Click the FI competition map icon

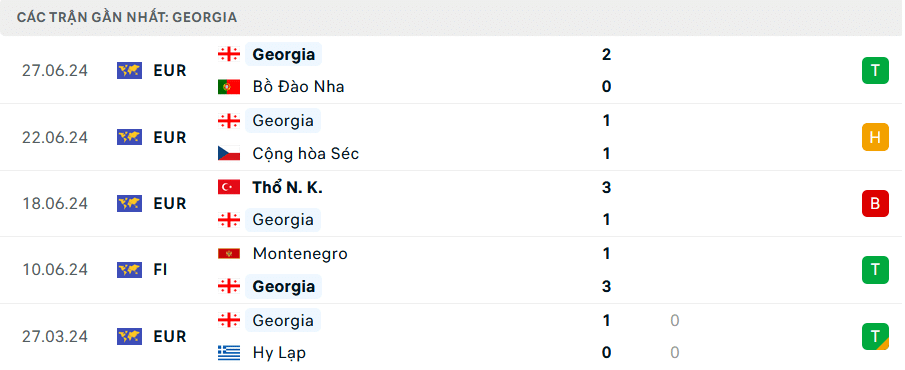129,270
